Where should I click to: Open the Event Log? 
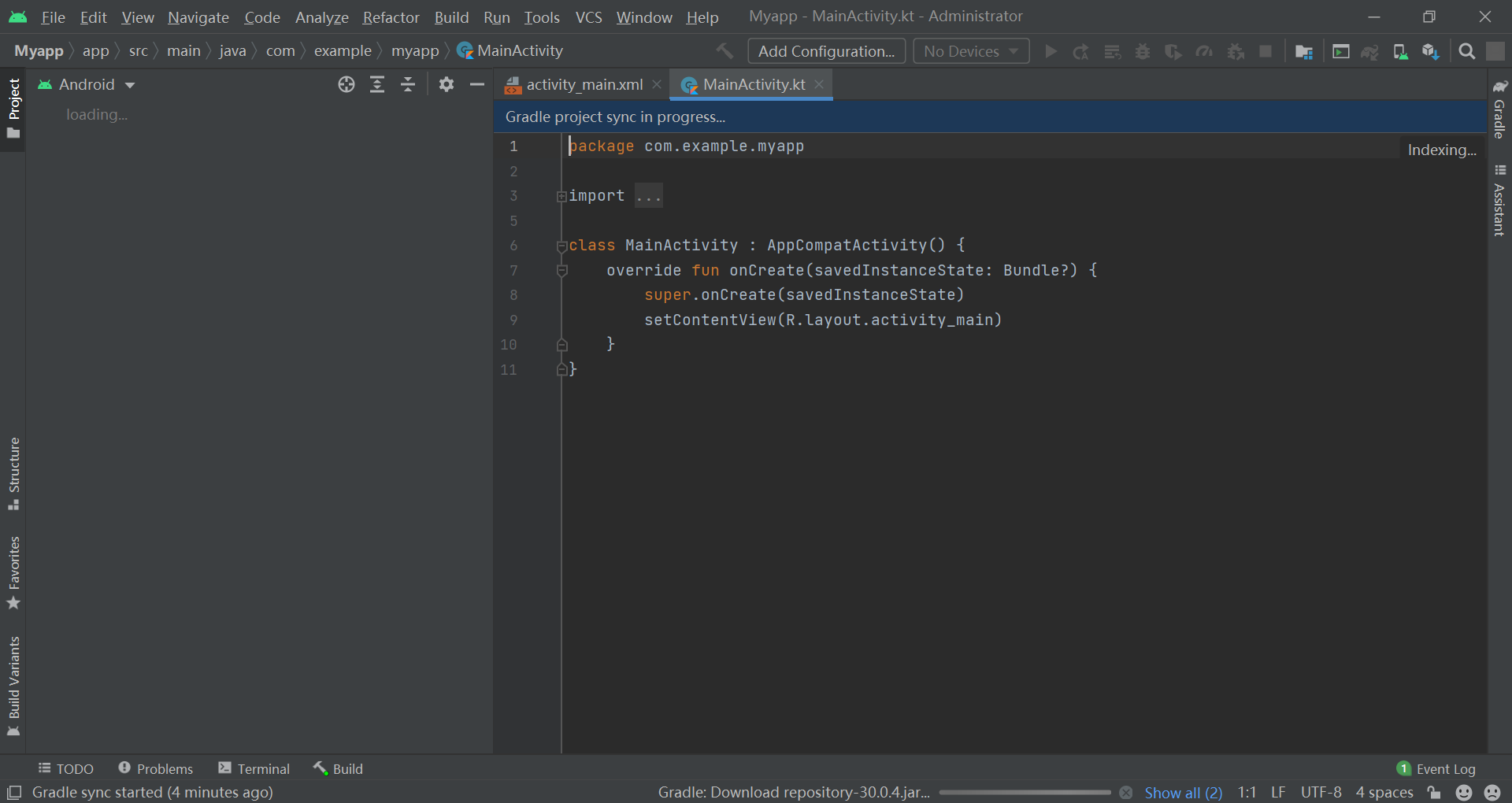[x=1436, y=768]
